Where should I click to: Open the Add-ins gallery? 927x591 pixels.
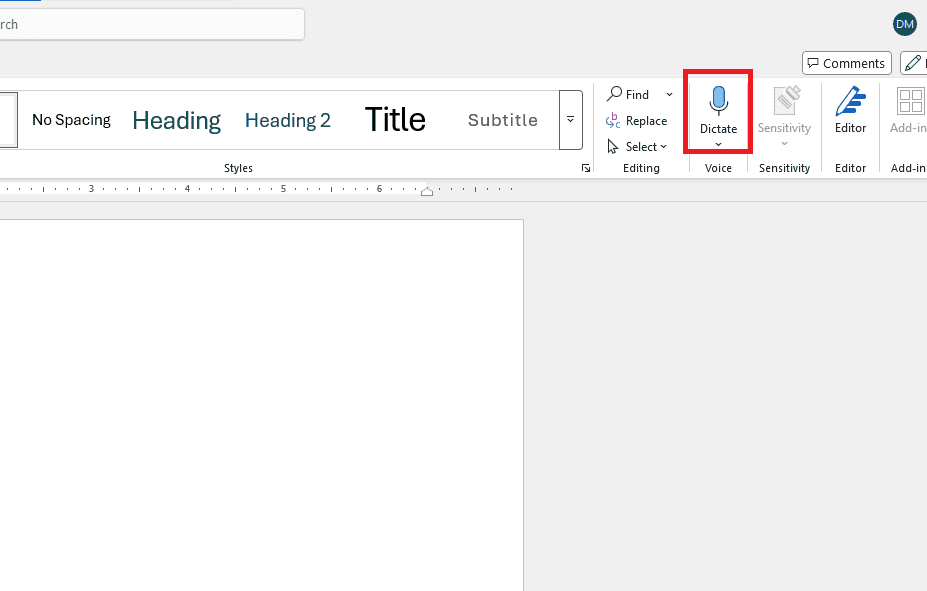click(x=909, y=110)
